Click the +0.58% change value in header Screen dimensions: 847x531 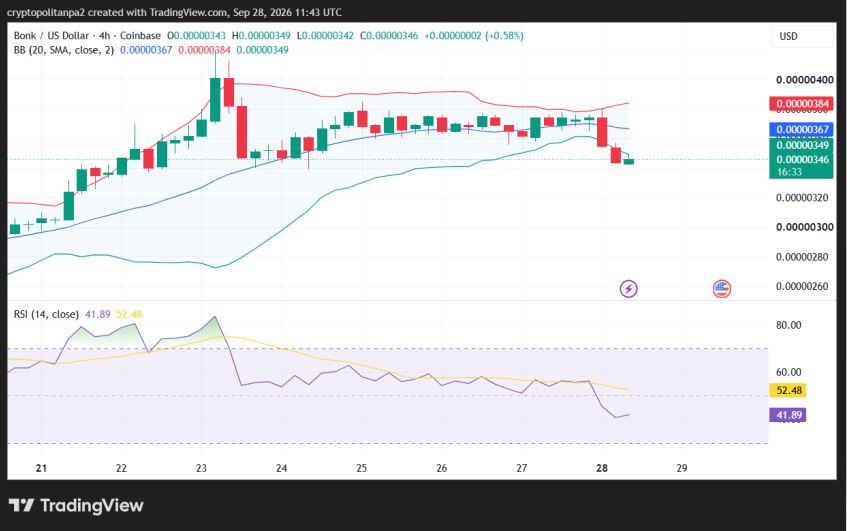504,36
